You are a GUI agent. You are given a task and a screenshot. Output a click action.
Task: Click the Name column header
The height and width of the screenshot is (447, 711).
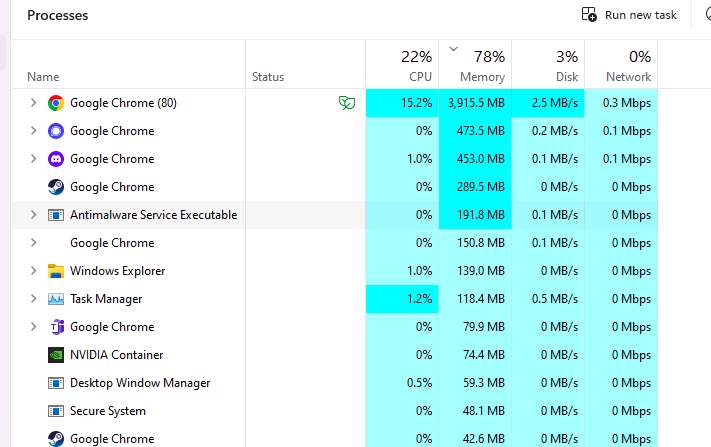point(43,77)
